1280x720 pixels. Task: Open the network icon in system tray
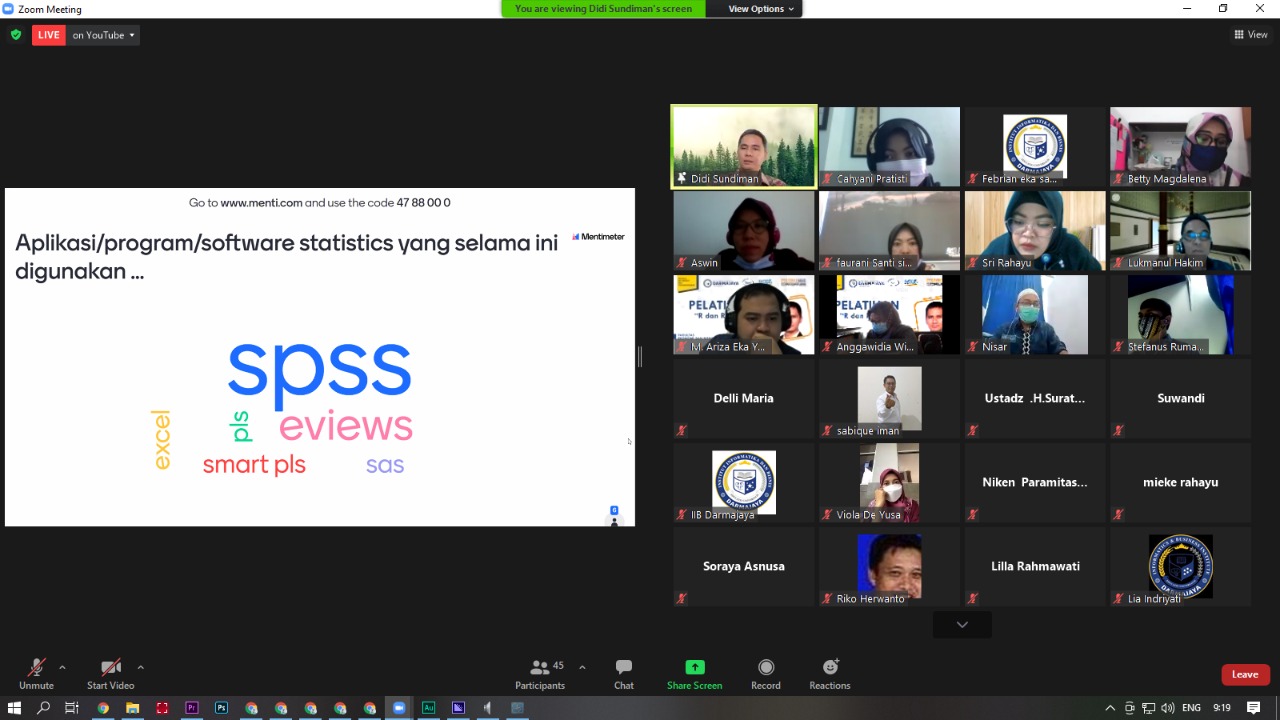[x=1148, y=708]
